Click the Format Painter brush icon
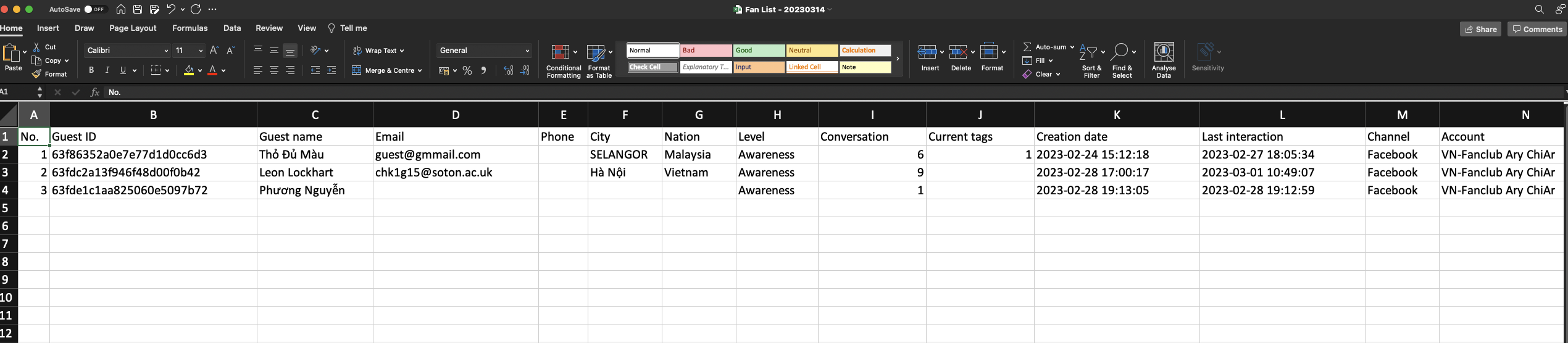The image size is (1568, 343). click(x=37, y=74)
